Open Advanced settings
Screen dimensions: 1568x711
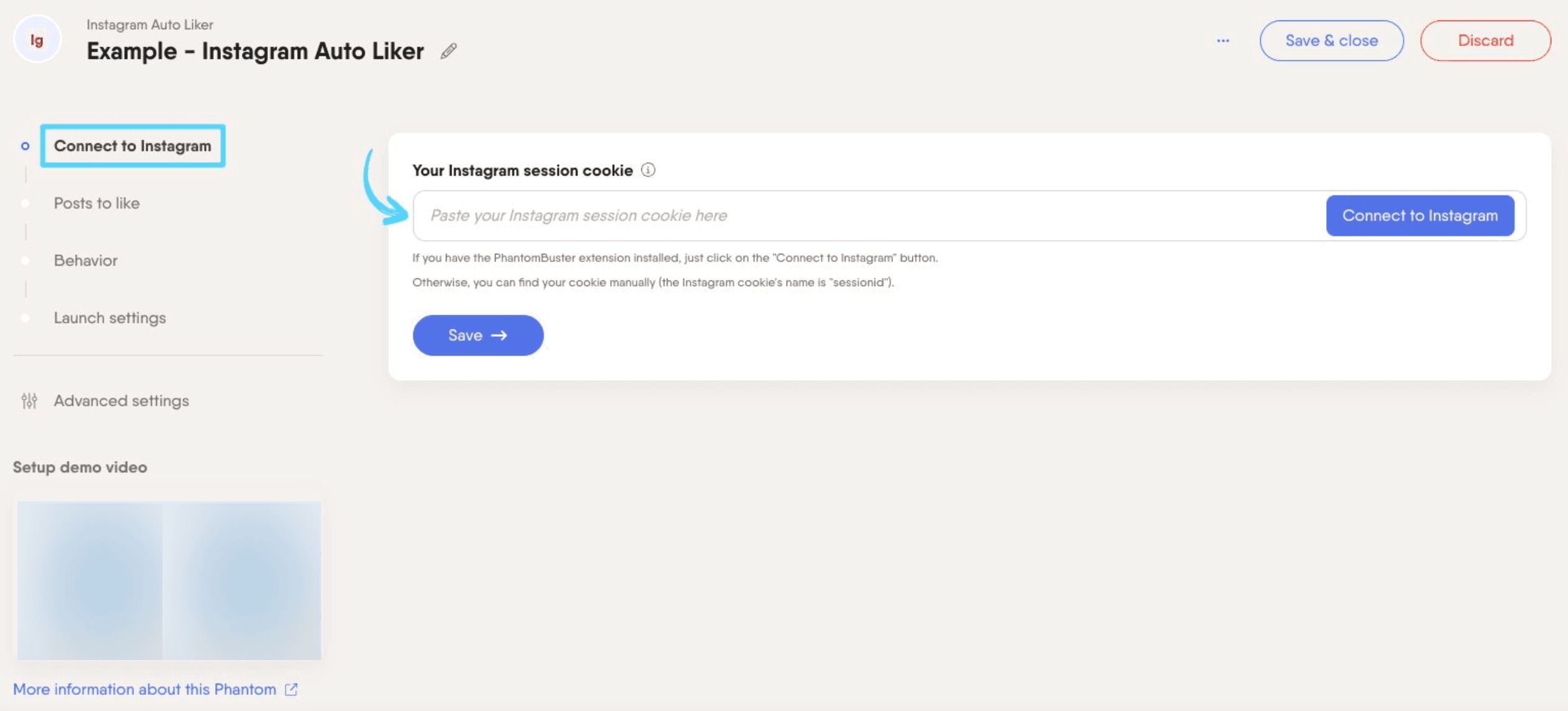tap(122, 401)
